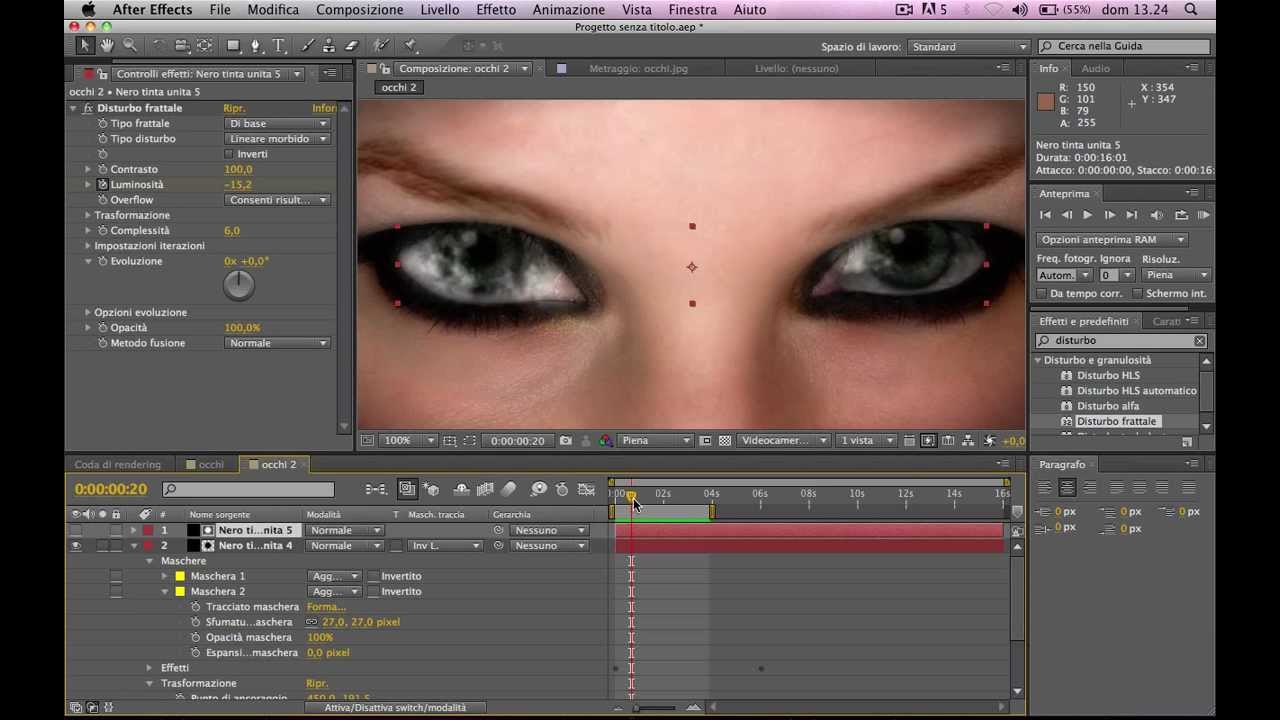Check Invertito for Maschera 1
This screenshot has height=720, width=1280.
[x=373, y=576]
